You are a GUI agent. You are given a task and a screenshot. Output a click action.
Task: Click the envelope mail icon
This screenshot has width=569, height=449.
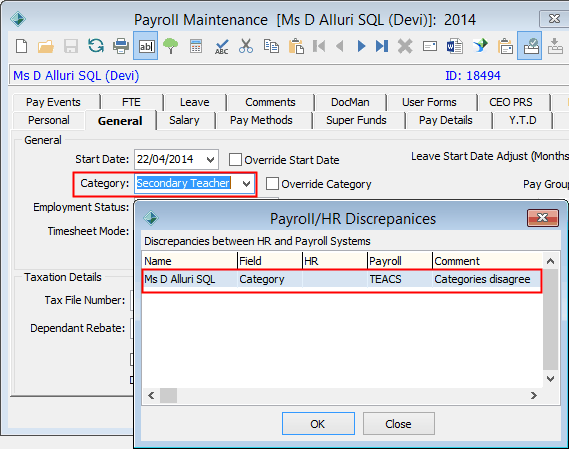click(430, 46)
